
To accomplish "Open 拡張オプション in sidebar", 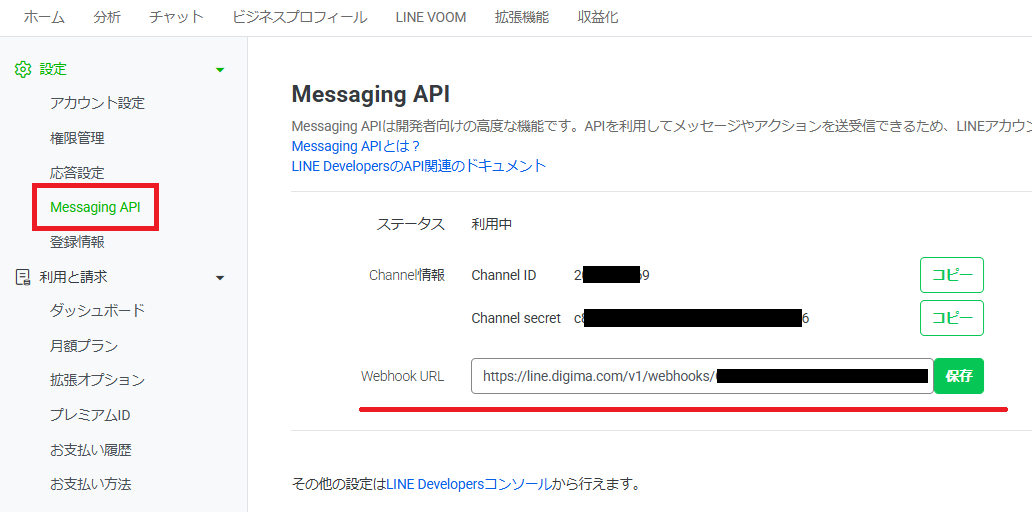I will [x=97, y=380].
